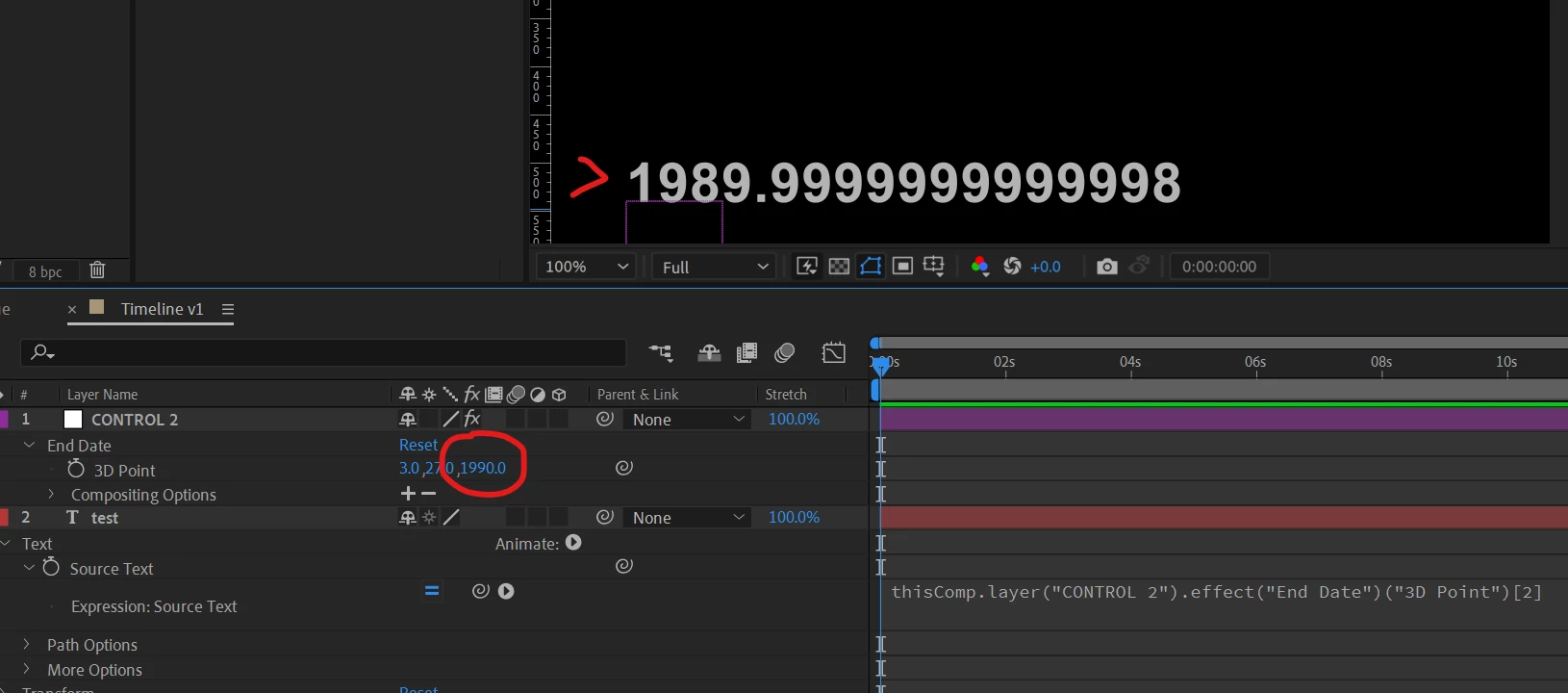This screenshot has height=693, width=1568.
Task: Open the Graph Editor icon
Action: (x=834, y=353)
